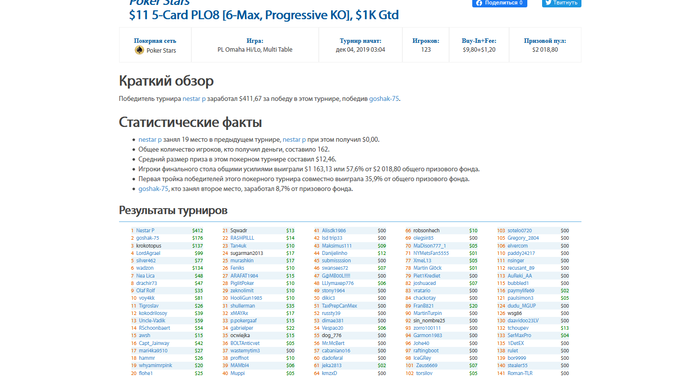The image size is (700, 376).
Task: Open dudu_MGUP profile at rank 124
Action: point(521,306)
